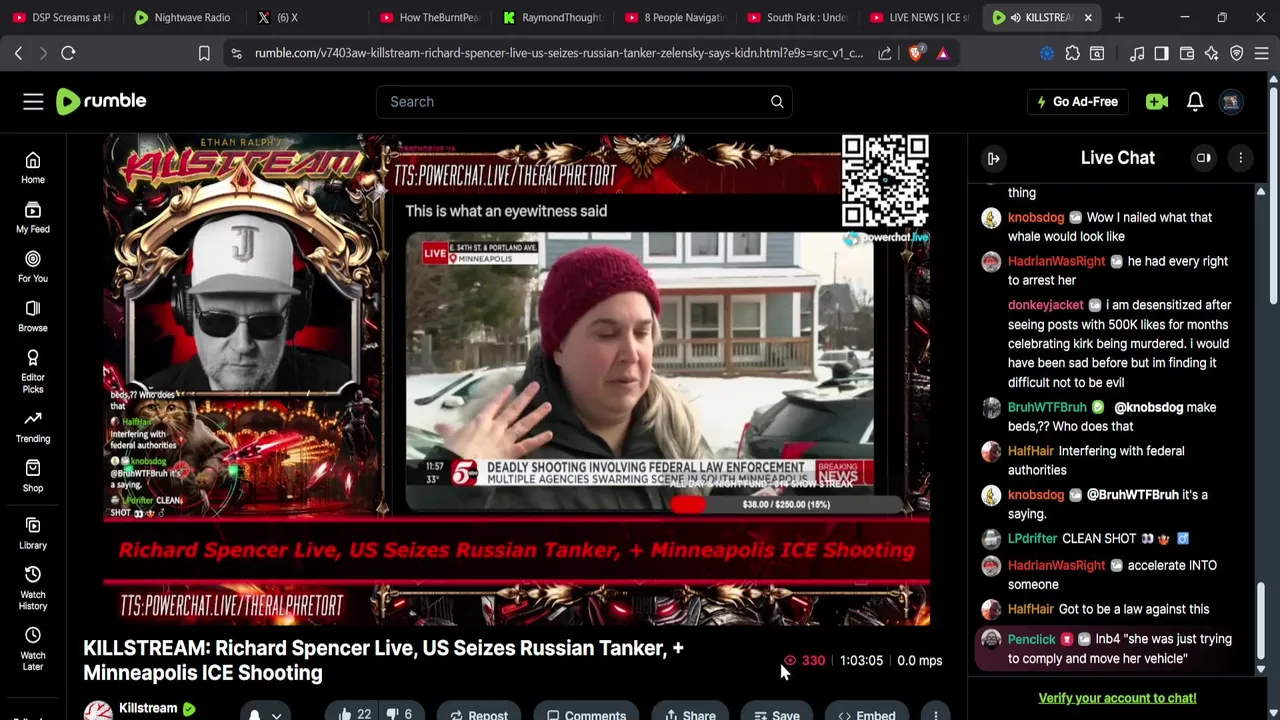This screenshot has width=1280, height=720.
Task: Like the video with thumbs up
Action: 354,714
